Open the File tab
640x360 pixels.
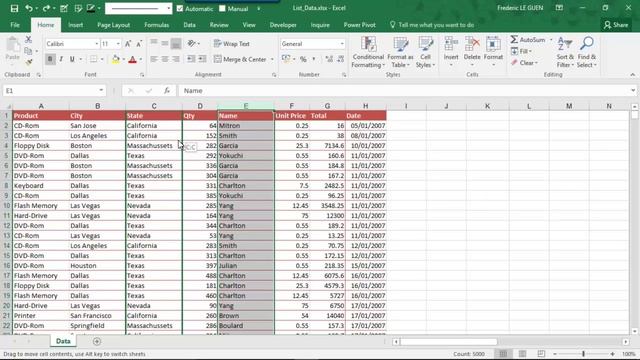[x=15, y=25]
